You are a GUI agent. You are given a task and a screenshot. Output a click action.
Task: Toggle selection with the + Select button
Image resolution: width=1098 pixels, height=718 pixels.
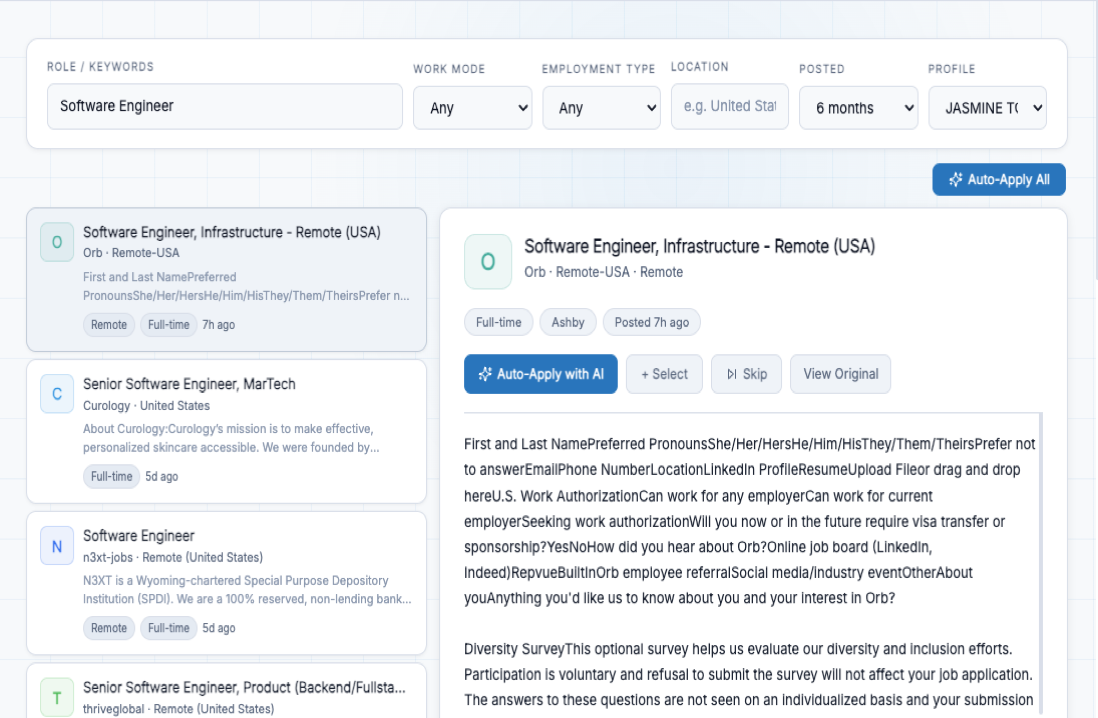pyautogui.click(x=664, y=374)
